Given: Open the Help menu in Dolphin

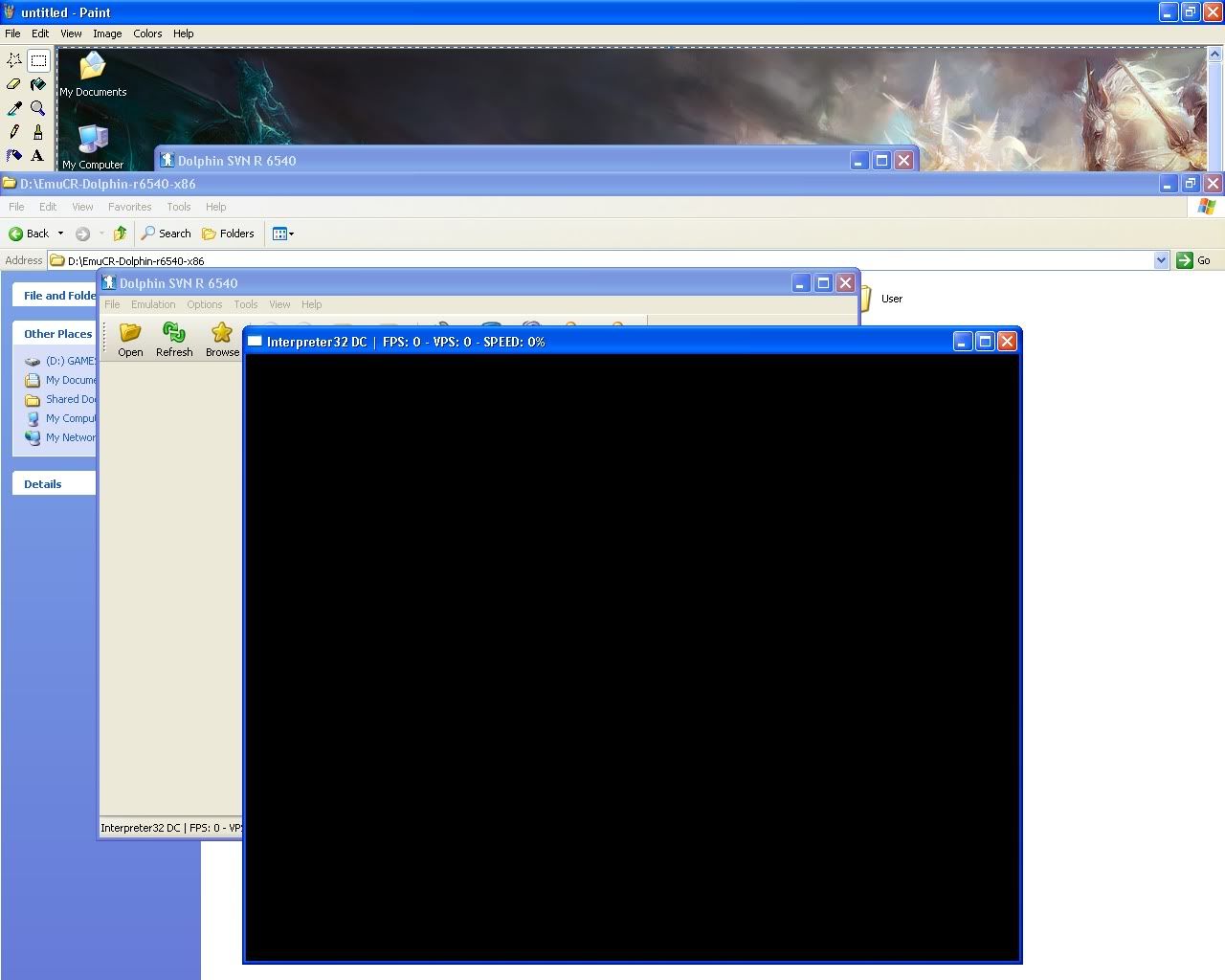Looking at the screenshot, I should pyautogui.click(x=311, y=304).
